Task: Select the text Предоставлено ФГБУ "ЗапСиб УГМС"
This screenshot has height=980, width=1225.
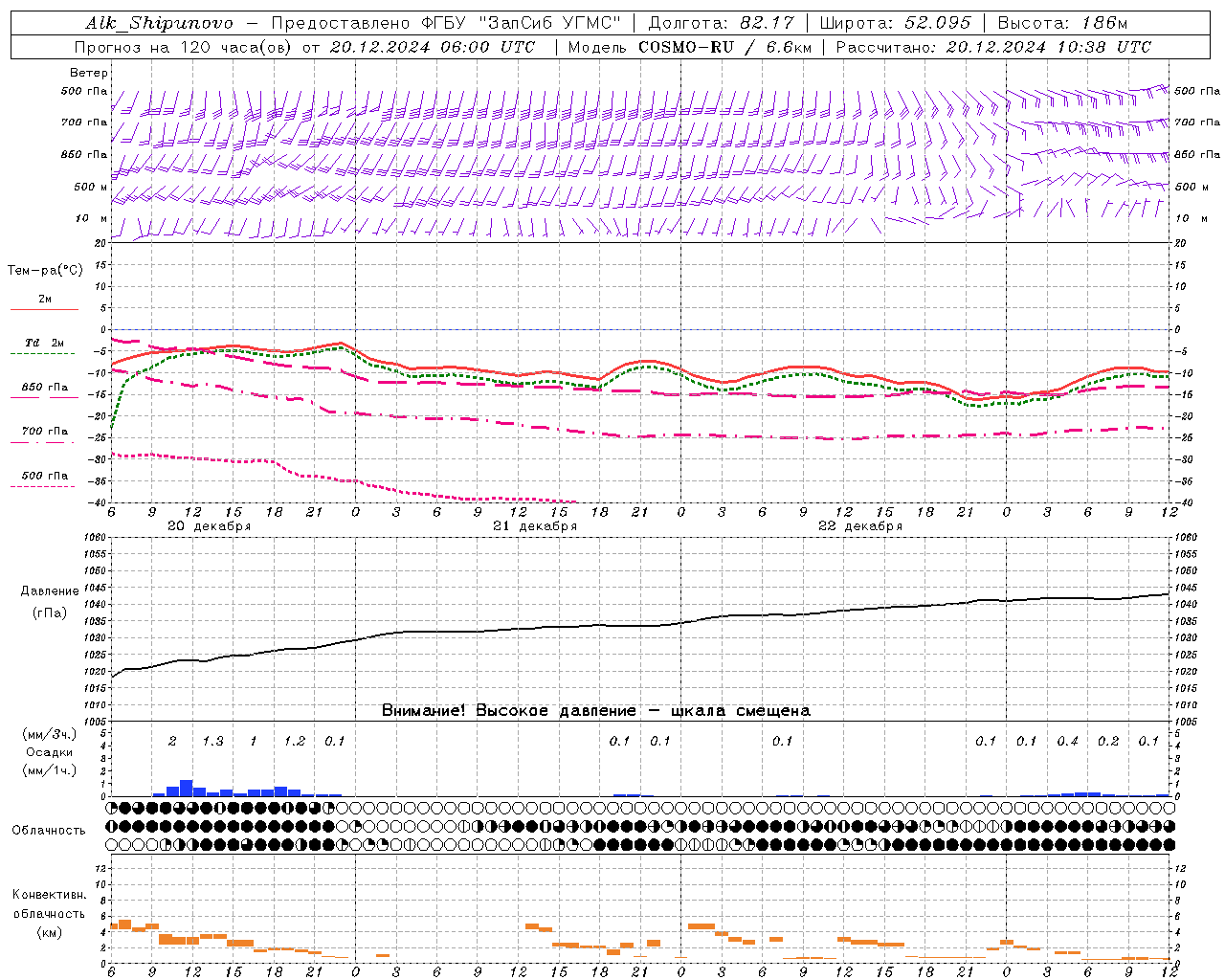Action: [447, 23]
